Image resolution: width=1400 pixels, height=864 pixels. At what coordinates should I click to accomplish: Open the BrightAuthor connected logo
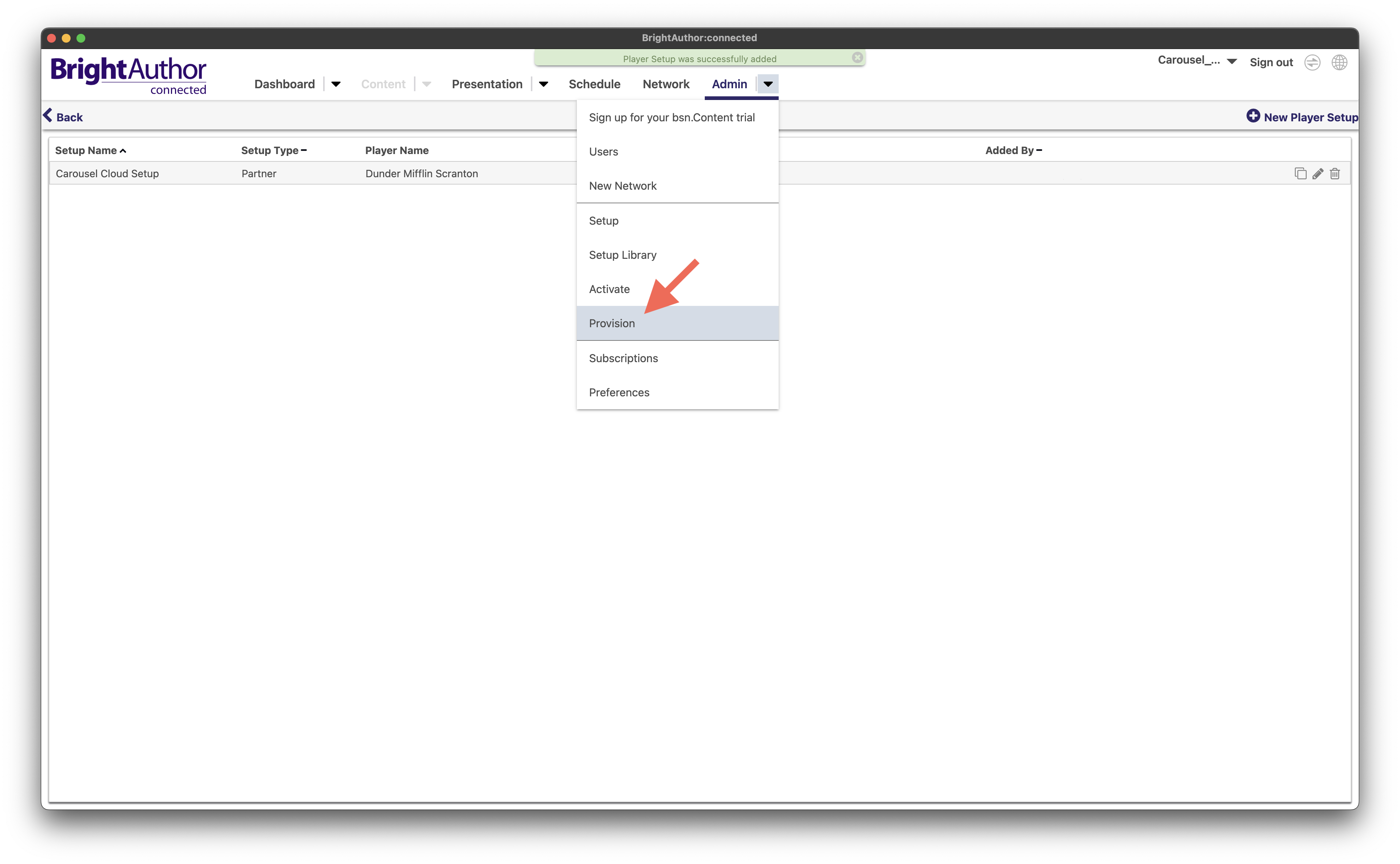(x=129, y=75)
